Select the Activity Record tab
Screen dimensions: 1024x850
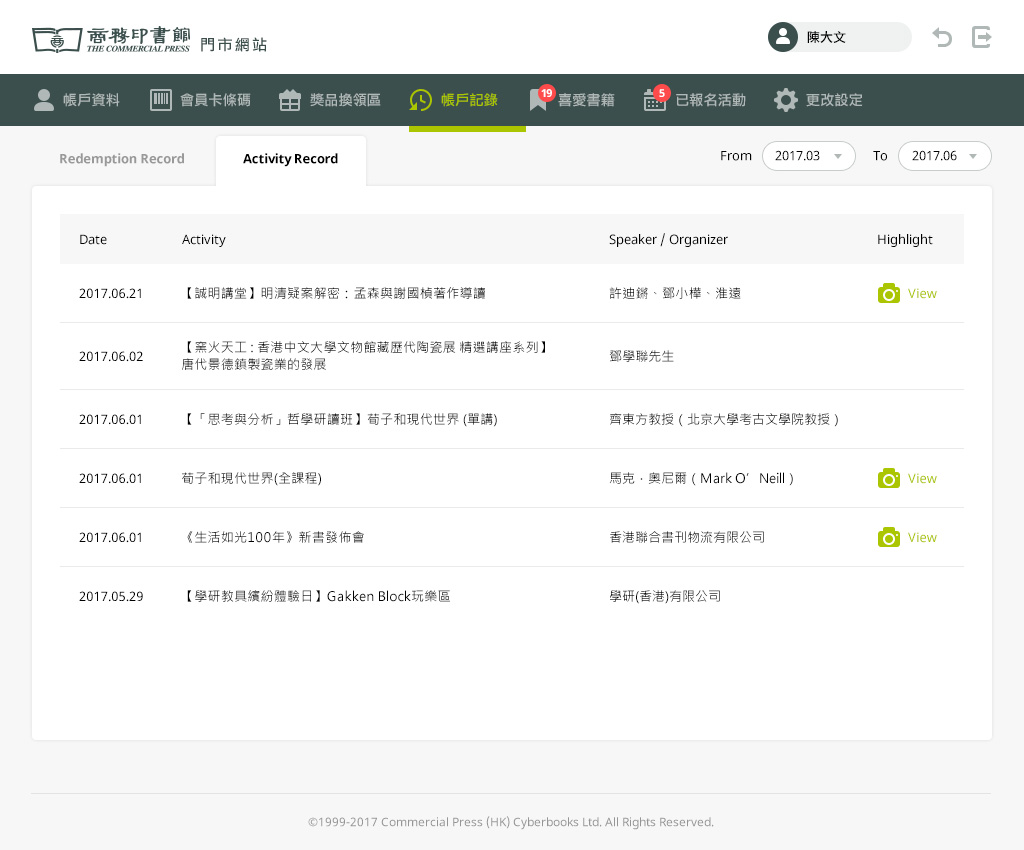290,159
